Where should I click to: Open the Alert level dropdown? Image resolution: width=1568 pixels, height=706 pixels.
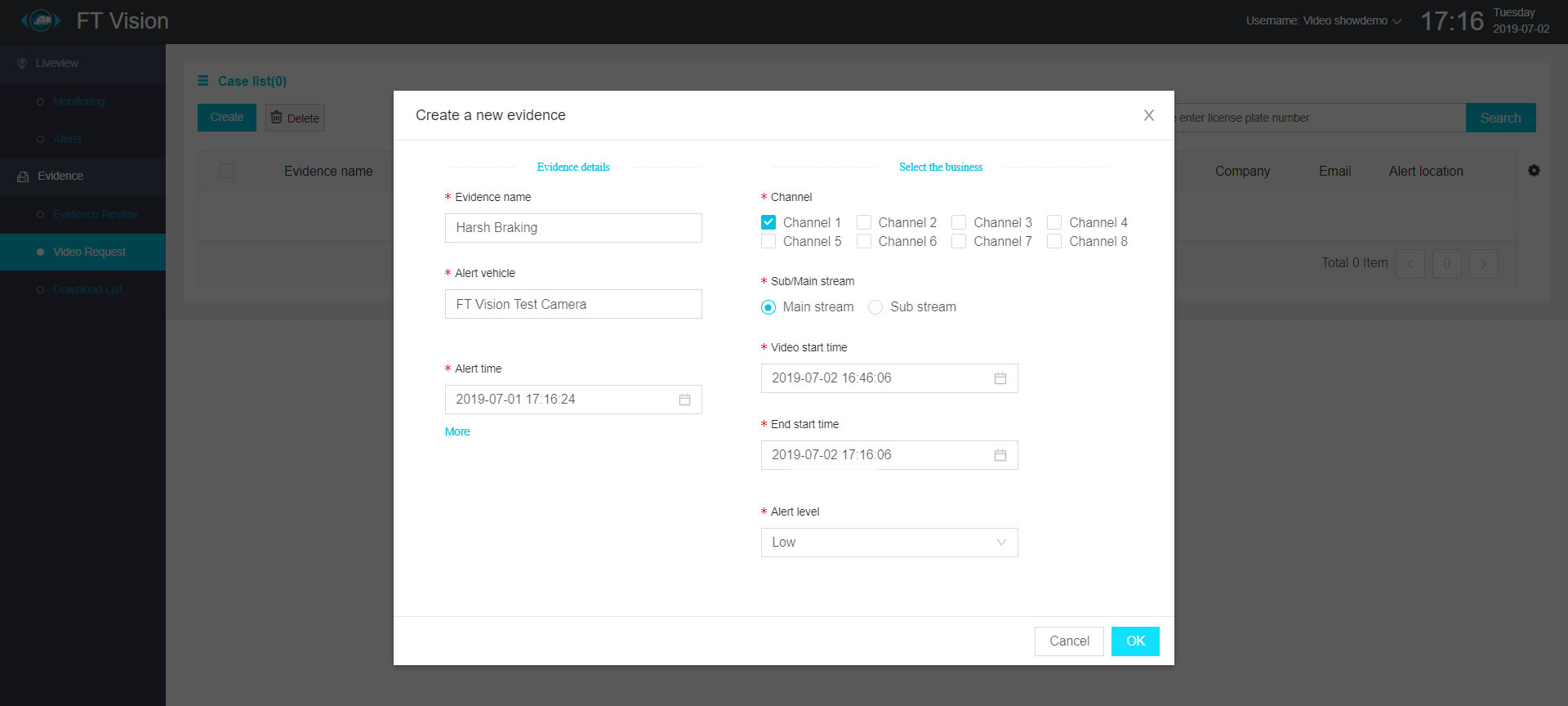(x=889, y=543)
